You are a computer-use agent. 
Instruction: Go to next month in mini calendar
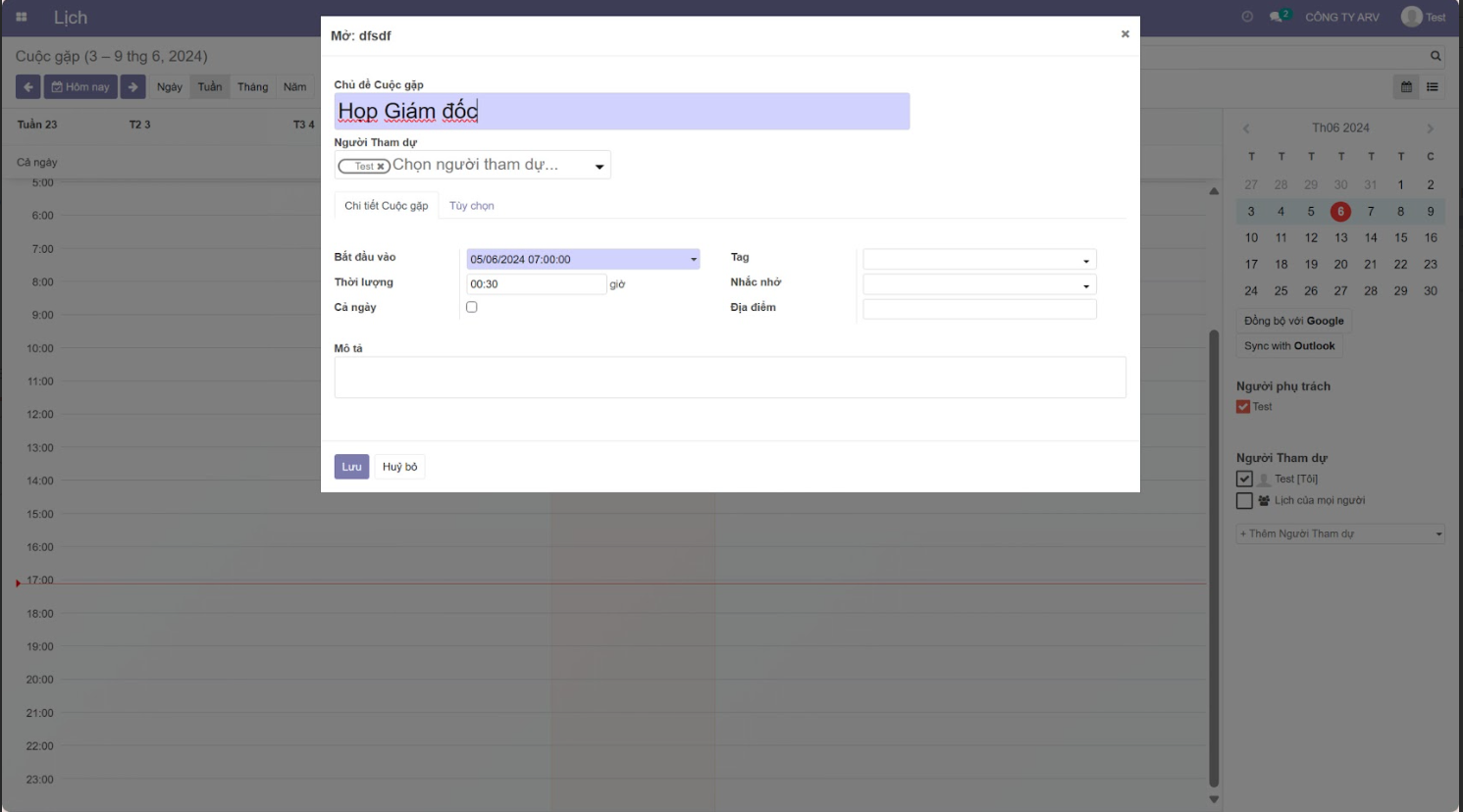[1430, 128]
